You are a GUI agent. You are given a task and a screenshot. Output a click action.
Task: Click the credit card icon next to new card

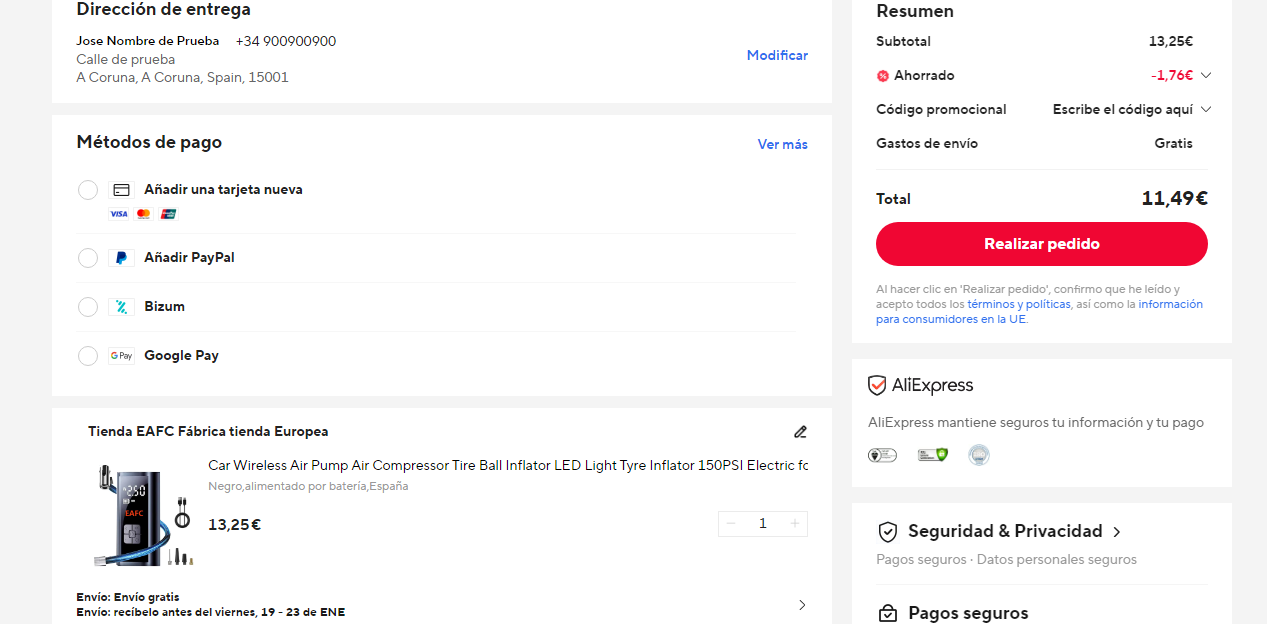point(121,190)
